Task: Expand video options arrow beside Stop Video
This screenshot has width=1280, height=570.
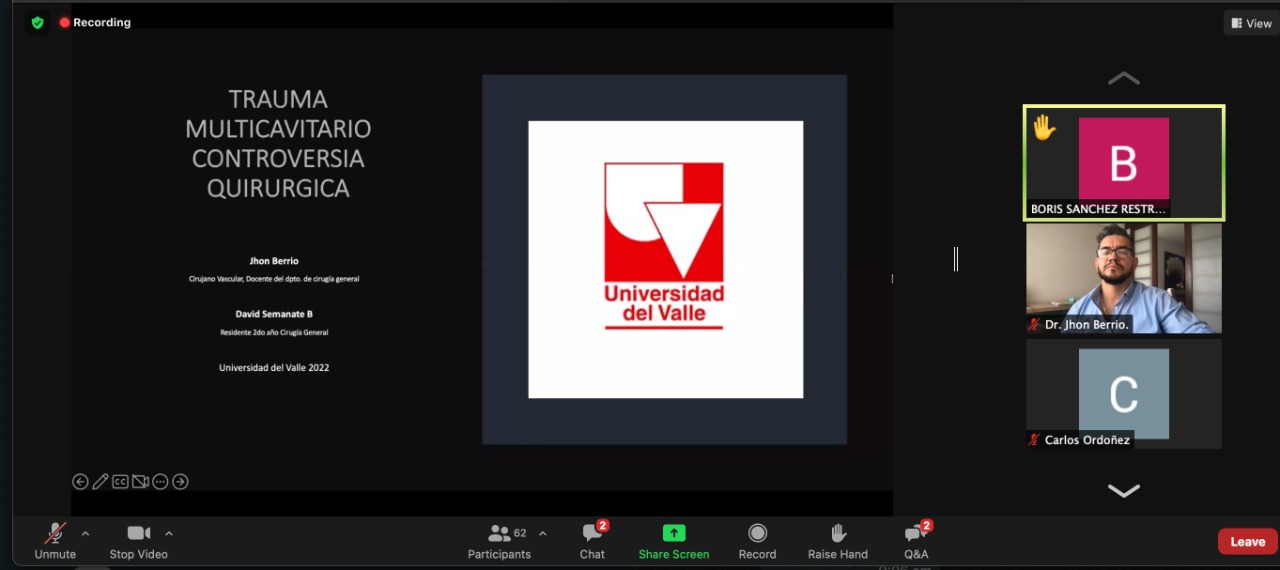Action: pyautogui.click(x=169, y=533)
